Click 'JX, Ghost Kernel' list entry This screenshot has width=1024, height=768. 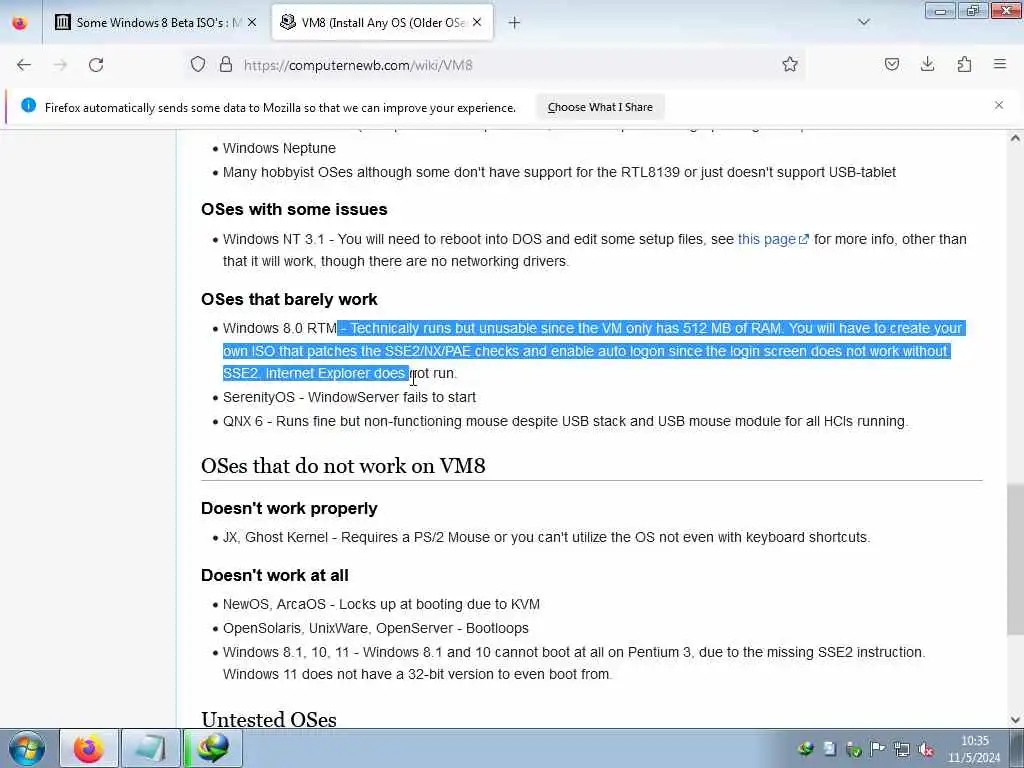point(546,537)
